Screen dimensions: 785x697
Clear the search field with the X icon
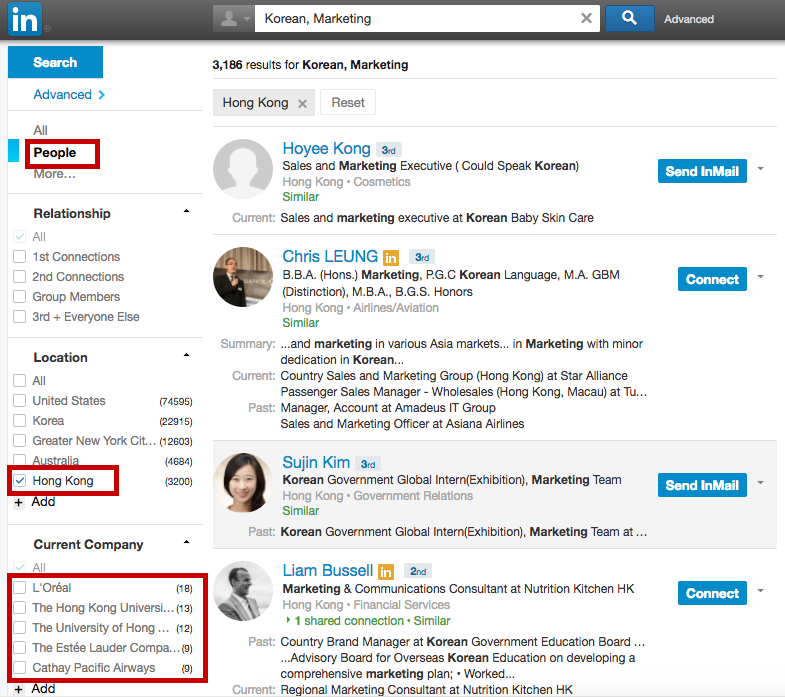pyautogui.click(x=586, y=19)
